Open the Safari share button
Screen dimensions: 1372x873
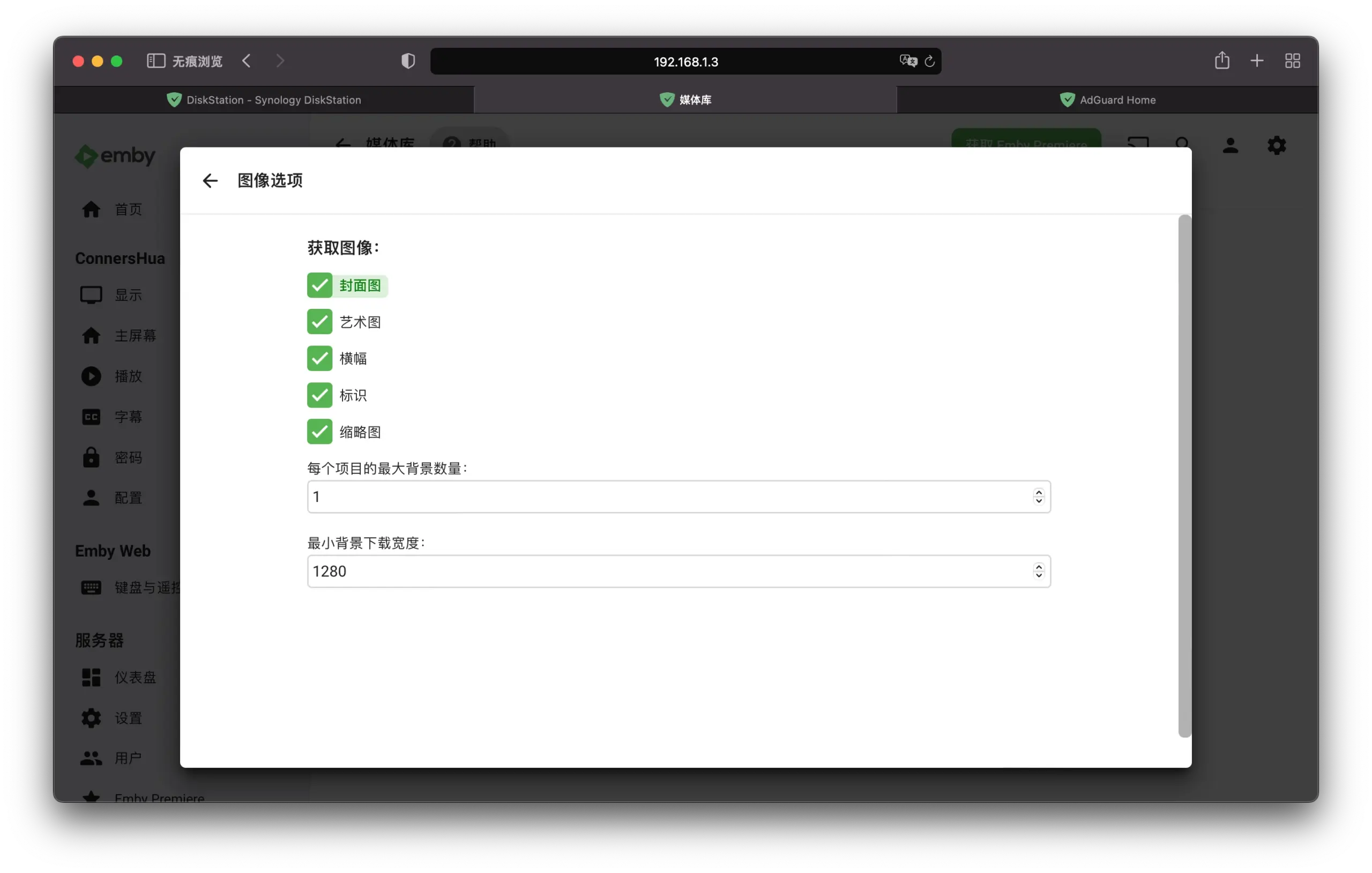(x=1222, y=60)
